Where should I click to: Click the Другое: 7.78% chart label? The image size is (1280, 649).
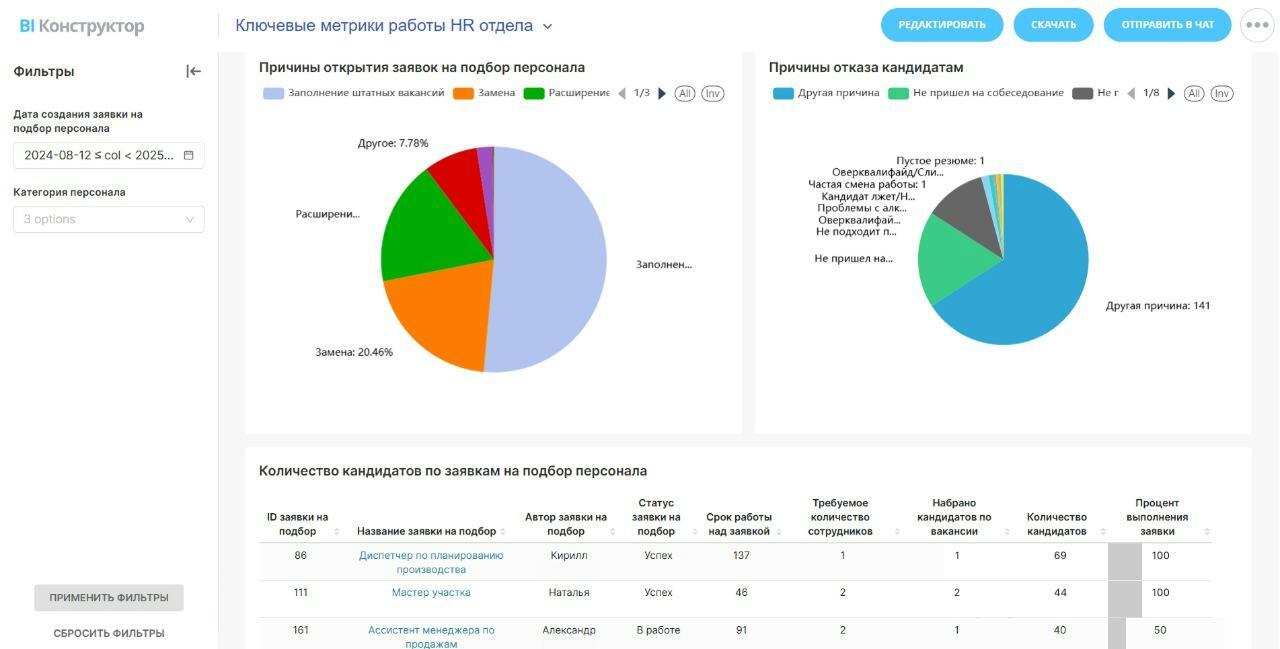(393, 143)
